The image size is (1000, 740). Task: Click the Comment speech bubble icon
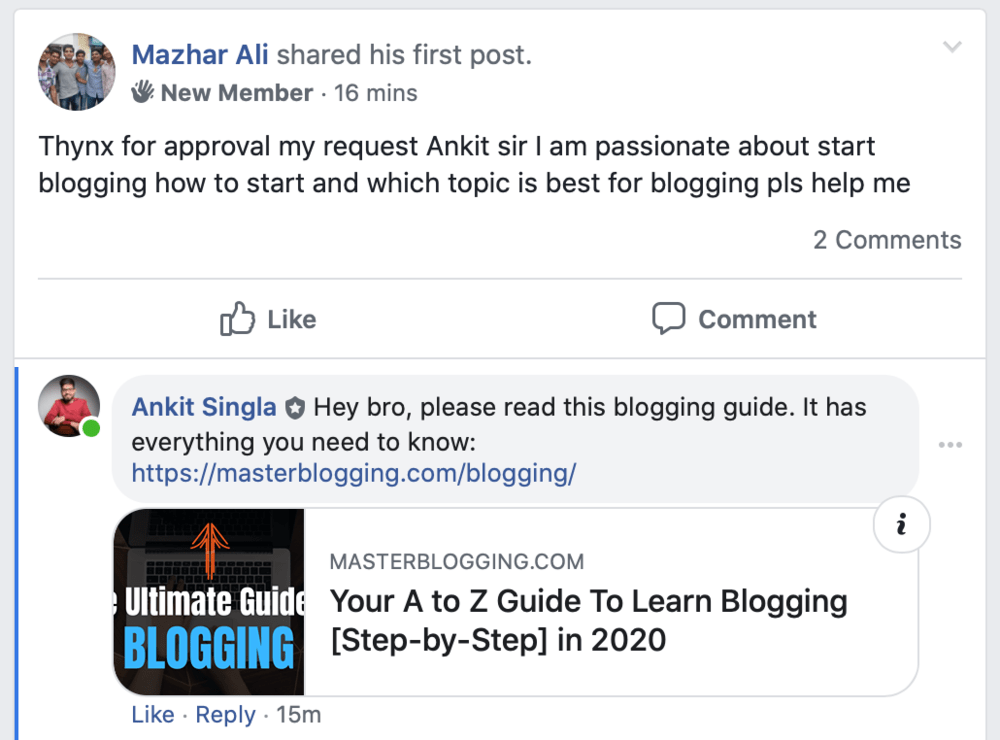pyautogui.click(x=667, y=318)
